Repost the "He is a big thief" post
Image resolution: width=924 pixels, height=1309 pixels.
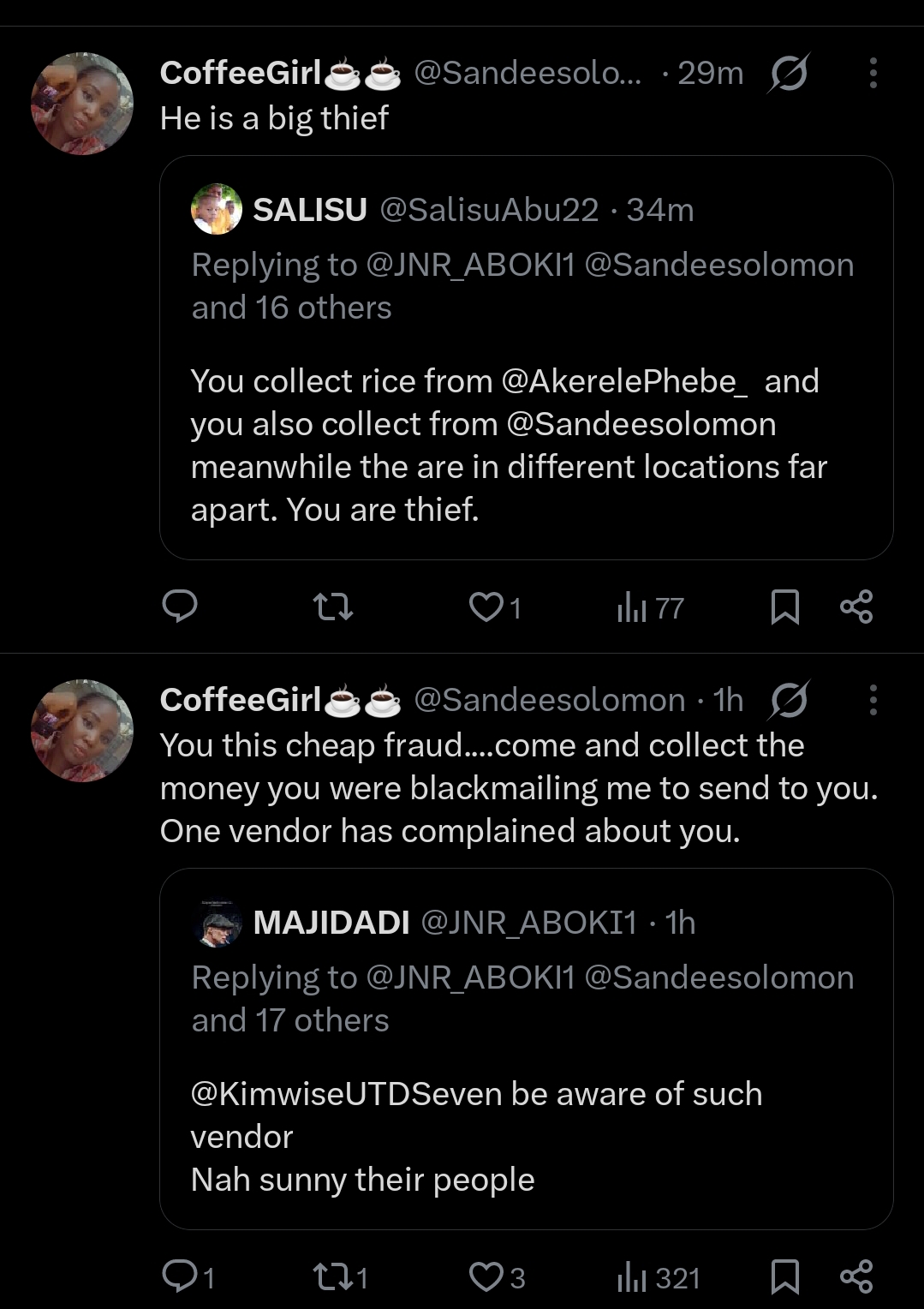coord(332,607)
